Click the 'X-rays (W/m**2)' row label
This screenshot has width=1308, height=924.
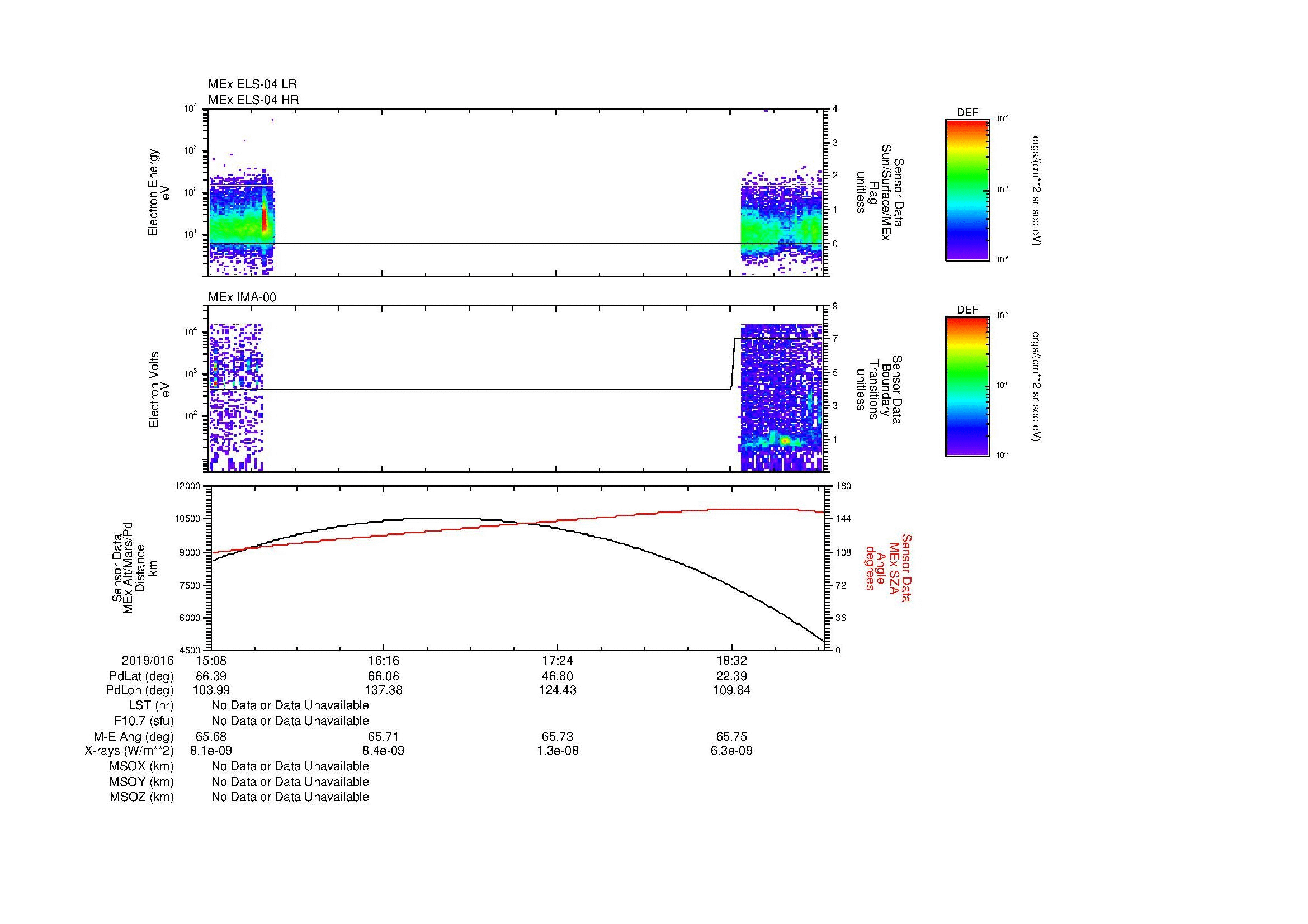point(129,751)
